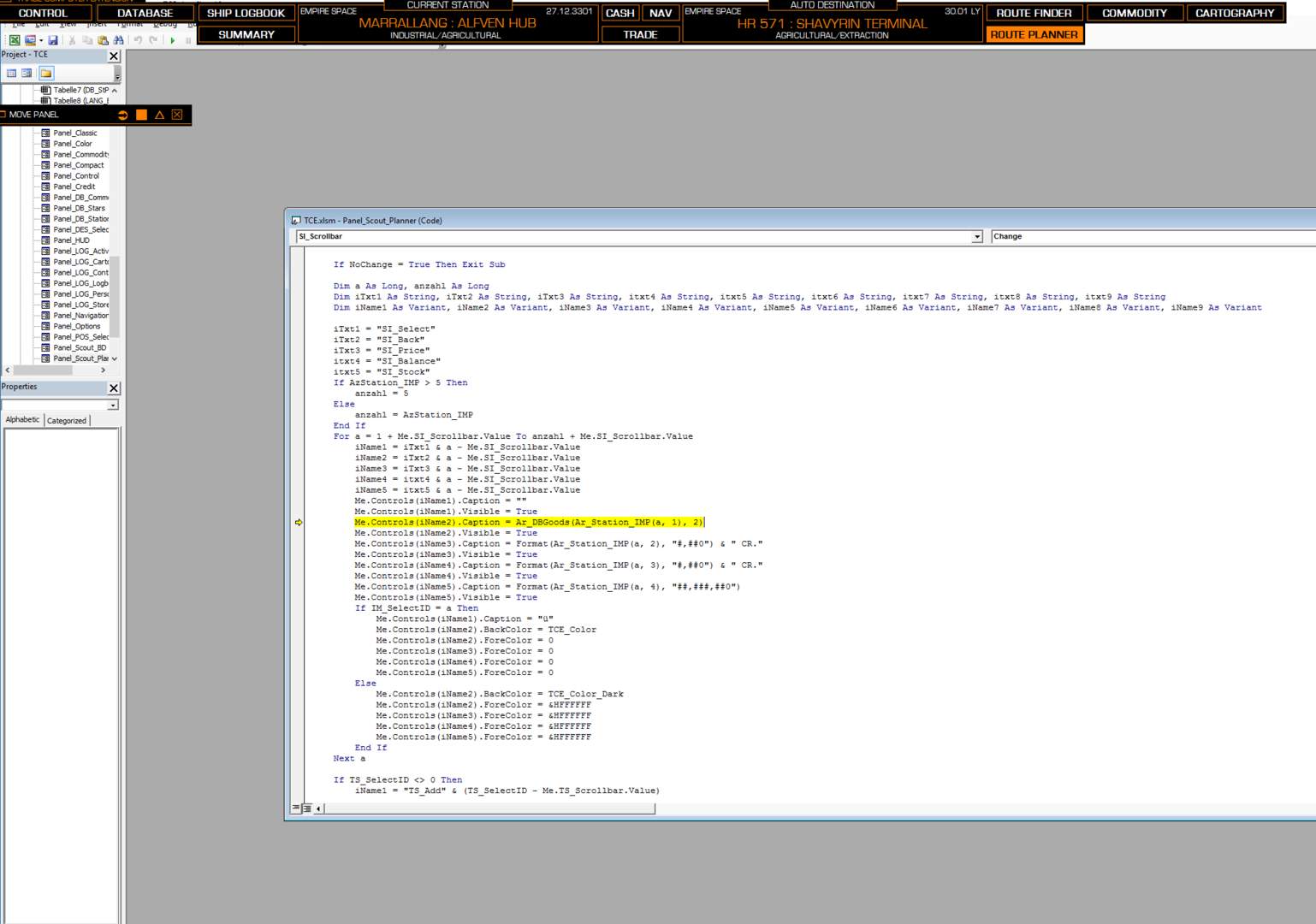Click the Redo arrow icon
Screen dimensions: 1316x924
click(153, 40)
